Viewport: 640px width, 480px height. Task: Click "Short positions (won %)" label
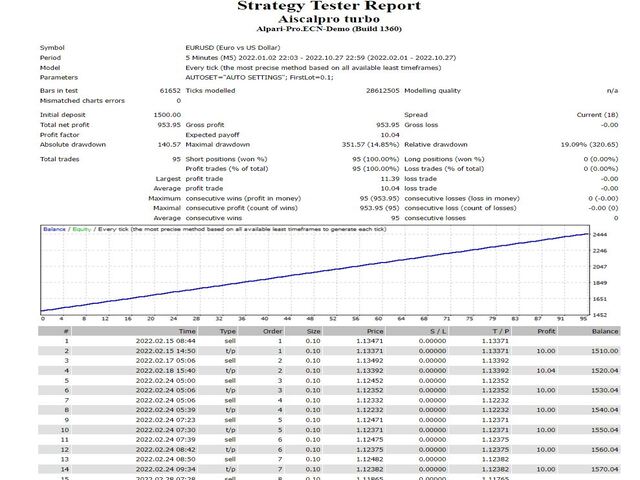click(226, 159)
